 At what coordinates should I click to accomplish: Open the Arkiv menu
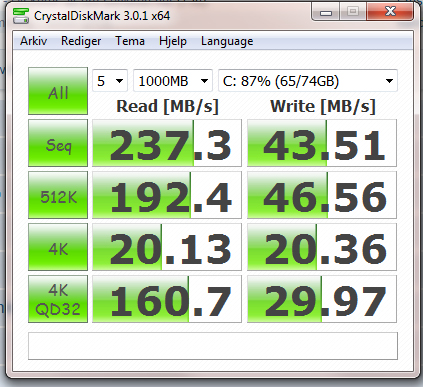33,41
